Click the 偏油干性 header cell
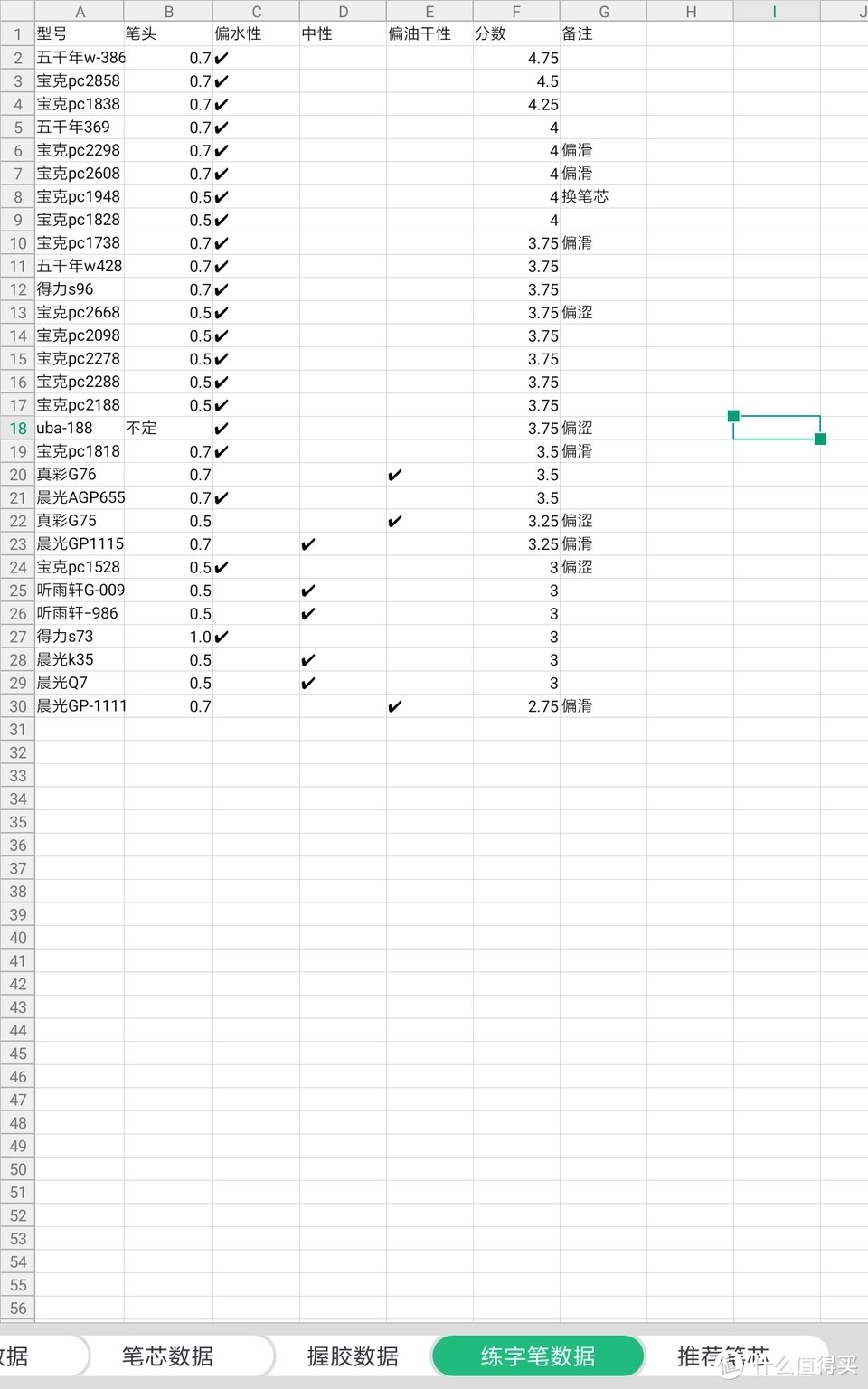The width and height of the screenshot is (868, 1389). pos(429,34)
